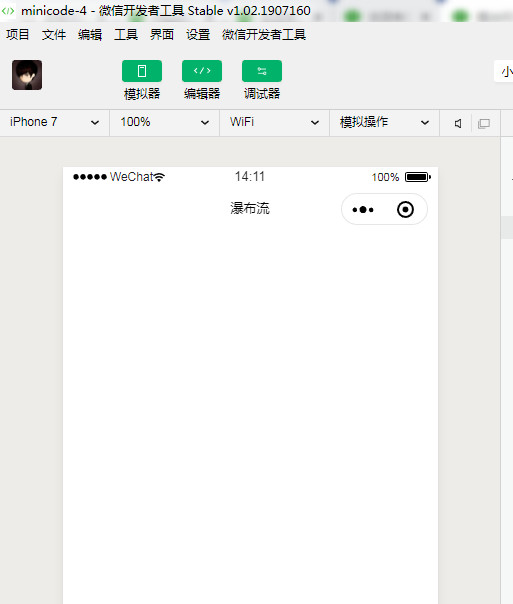Image resolution: width=513 pixels, height=604 pixels.
Task: Close mini program via circle target icon
Action: [405, 210]
